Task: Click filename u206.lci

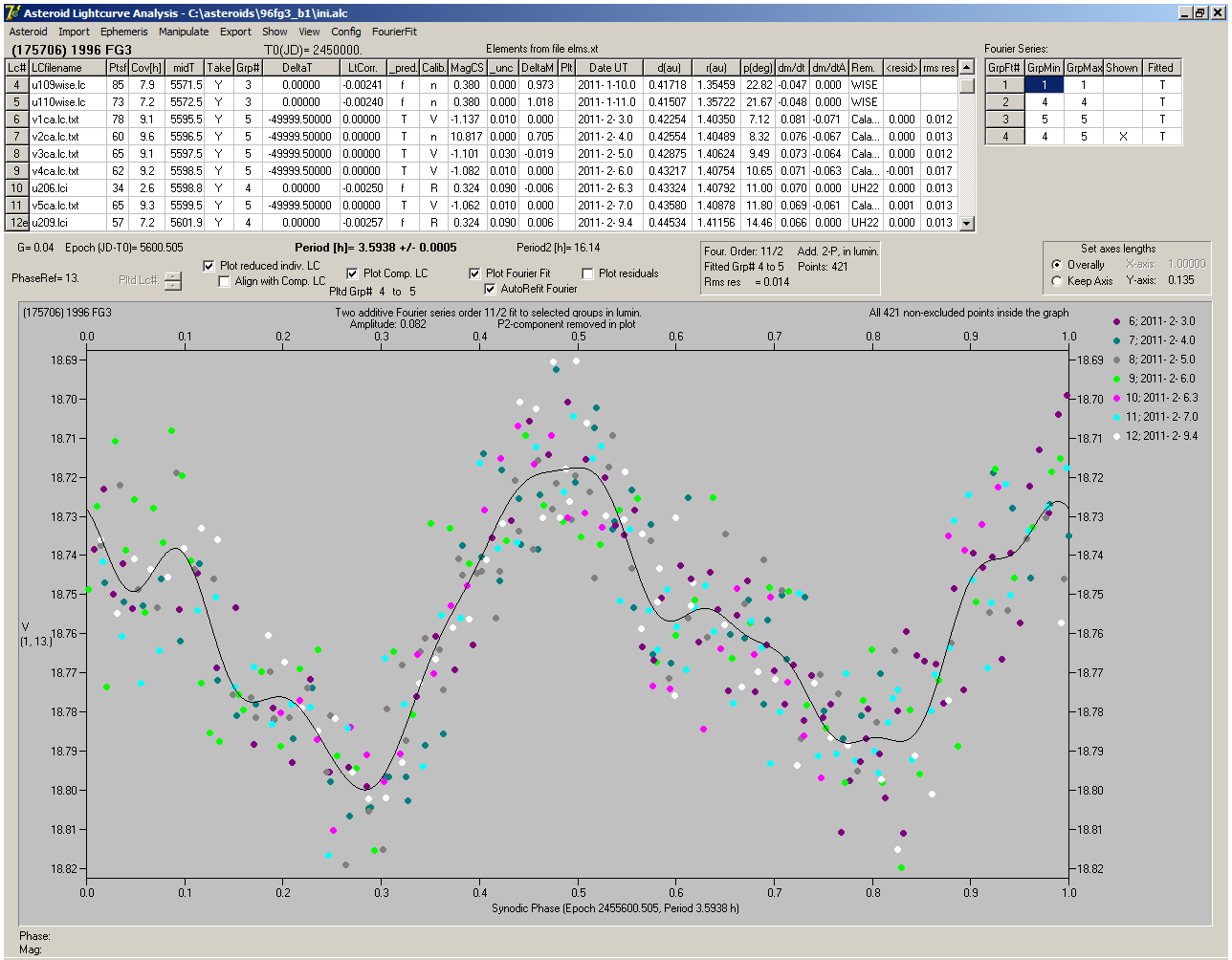Action: (x=50, y=188)
